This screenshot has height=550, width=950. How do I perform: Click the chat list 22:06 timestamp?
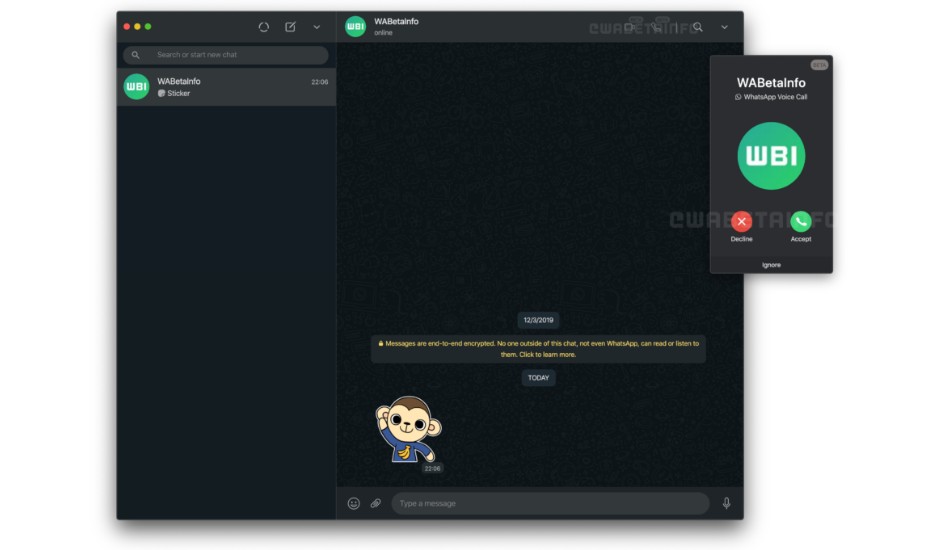pyautogui.click(x=320, y=82)
